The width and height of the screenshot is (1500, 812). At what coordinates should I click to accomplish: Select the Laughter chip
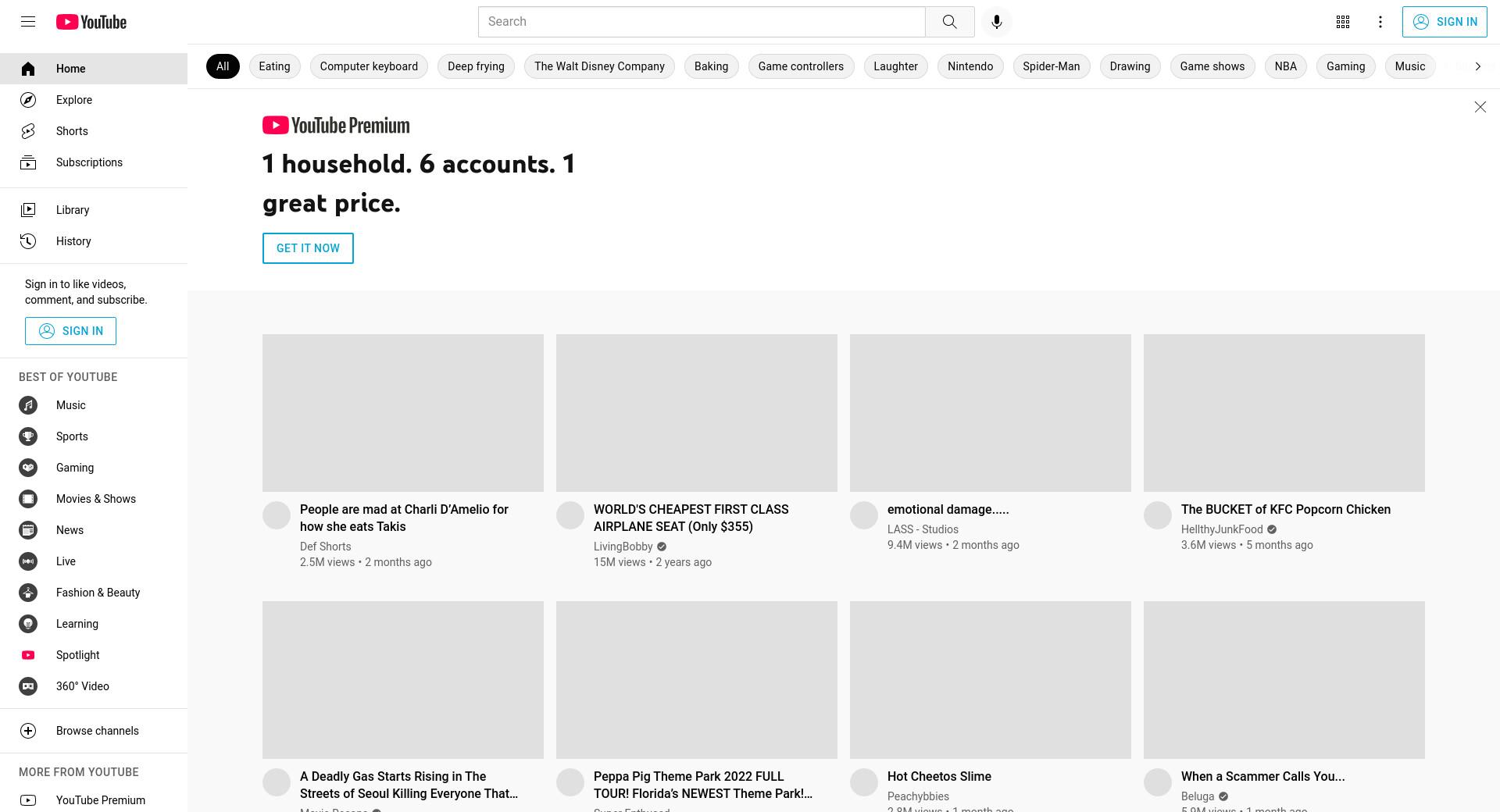click(895, 66)
